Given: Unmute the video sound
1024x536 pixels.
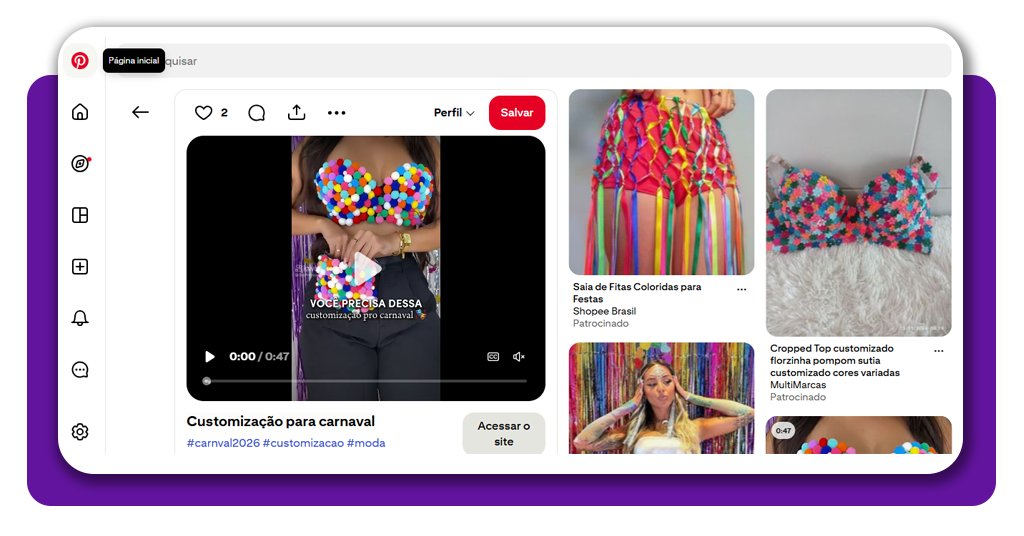Looking at the screenshot, I should click(519, 356).
